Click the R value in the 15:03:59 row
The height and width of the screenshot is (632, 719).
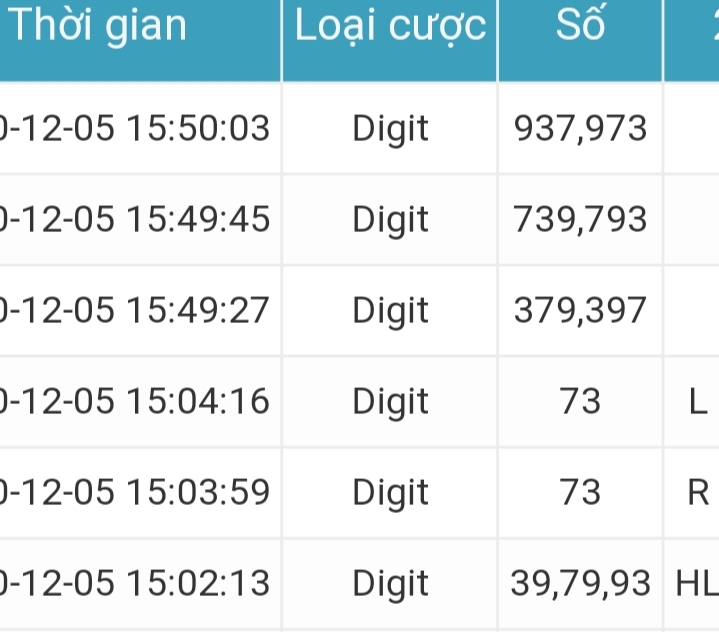click(698, 493)
